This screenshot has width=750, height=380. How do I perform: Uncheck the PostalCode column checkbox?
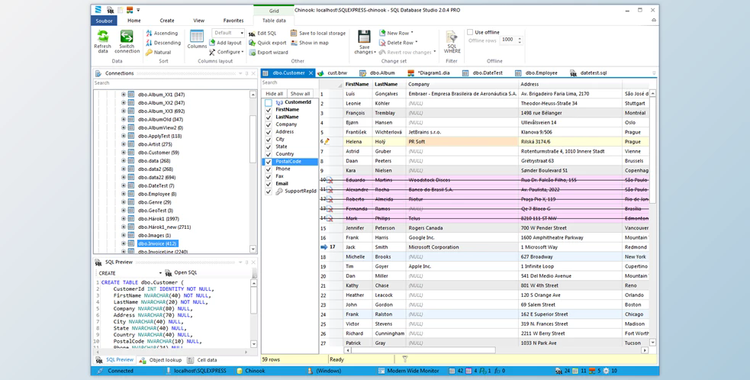268,162
